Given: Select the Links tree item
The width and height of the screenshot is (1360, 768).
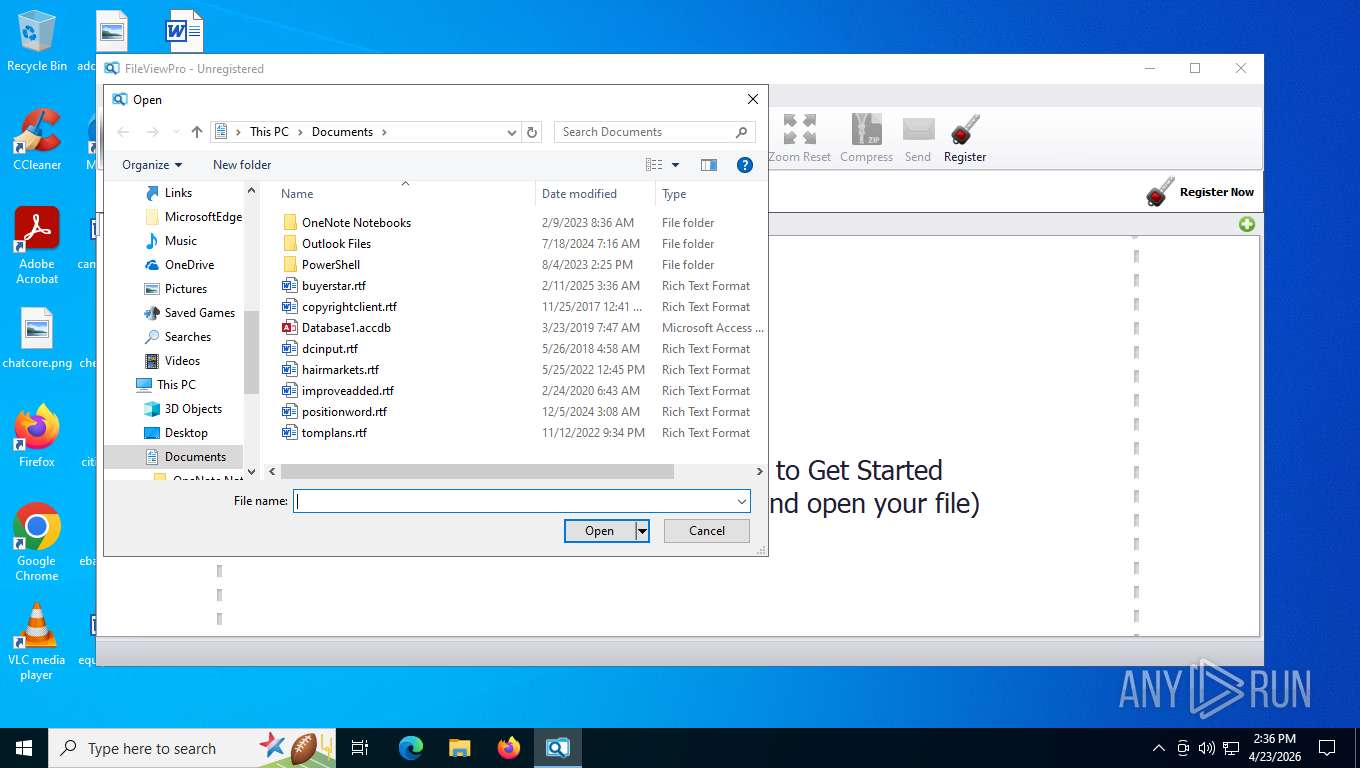Looking at the screenshot, I should [178, 193].
